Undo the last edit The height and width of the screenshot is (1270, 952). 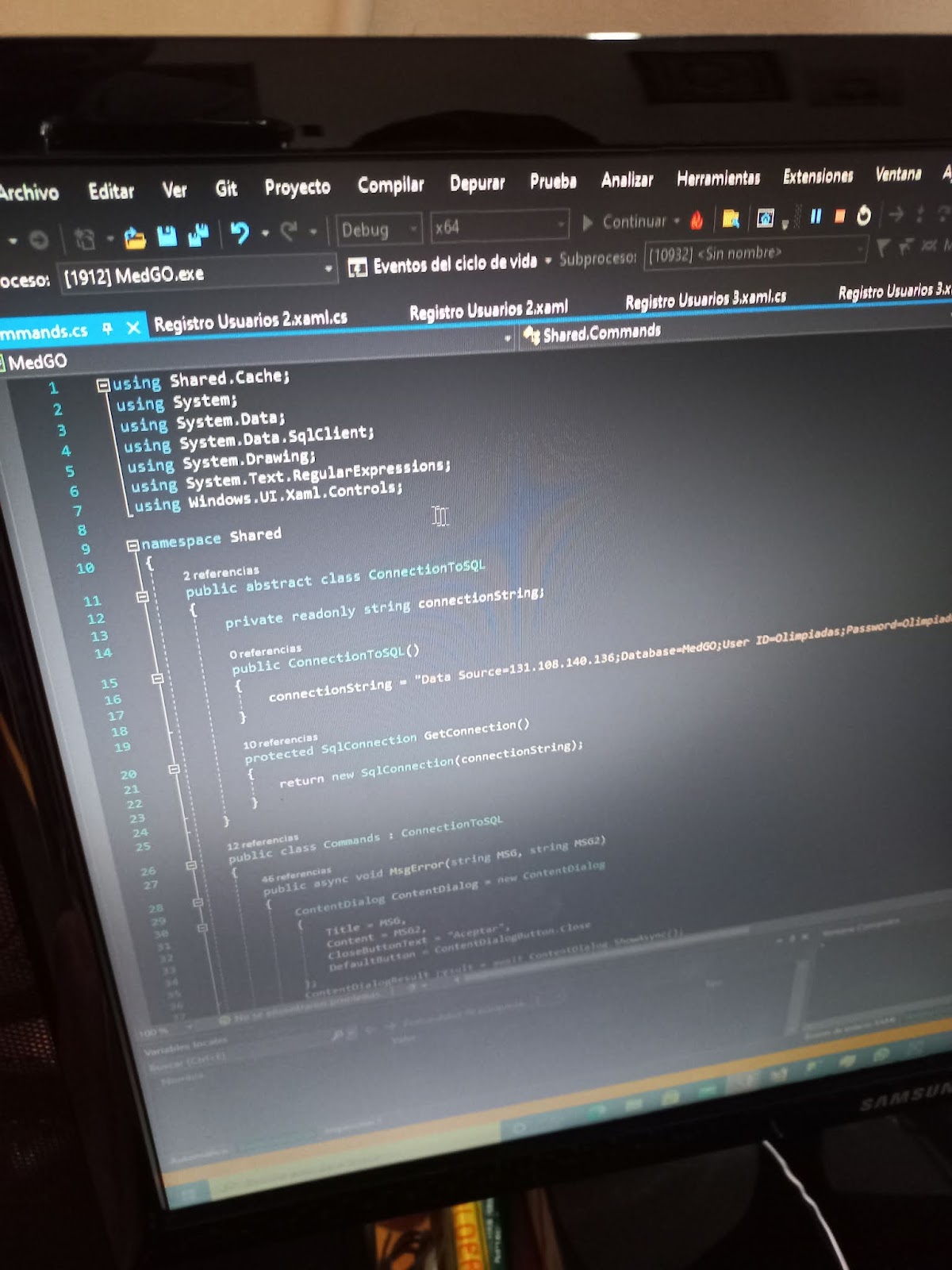pos(240,233)
